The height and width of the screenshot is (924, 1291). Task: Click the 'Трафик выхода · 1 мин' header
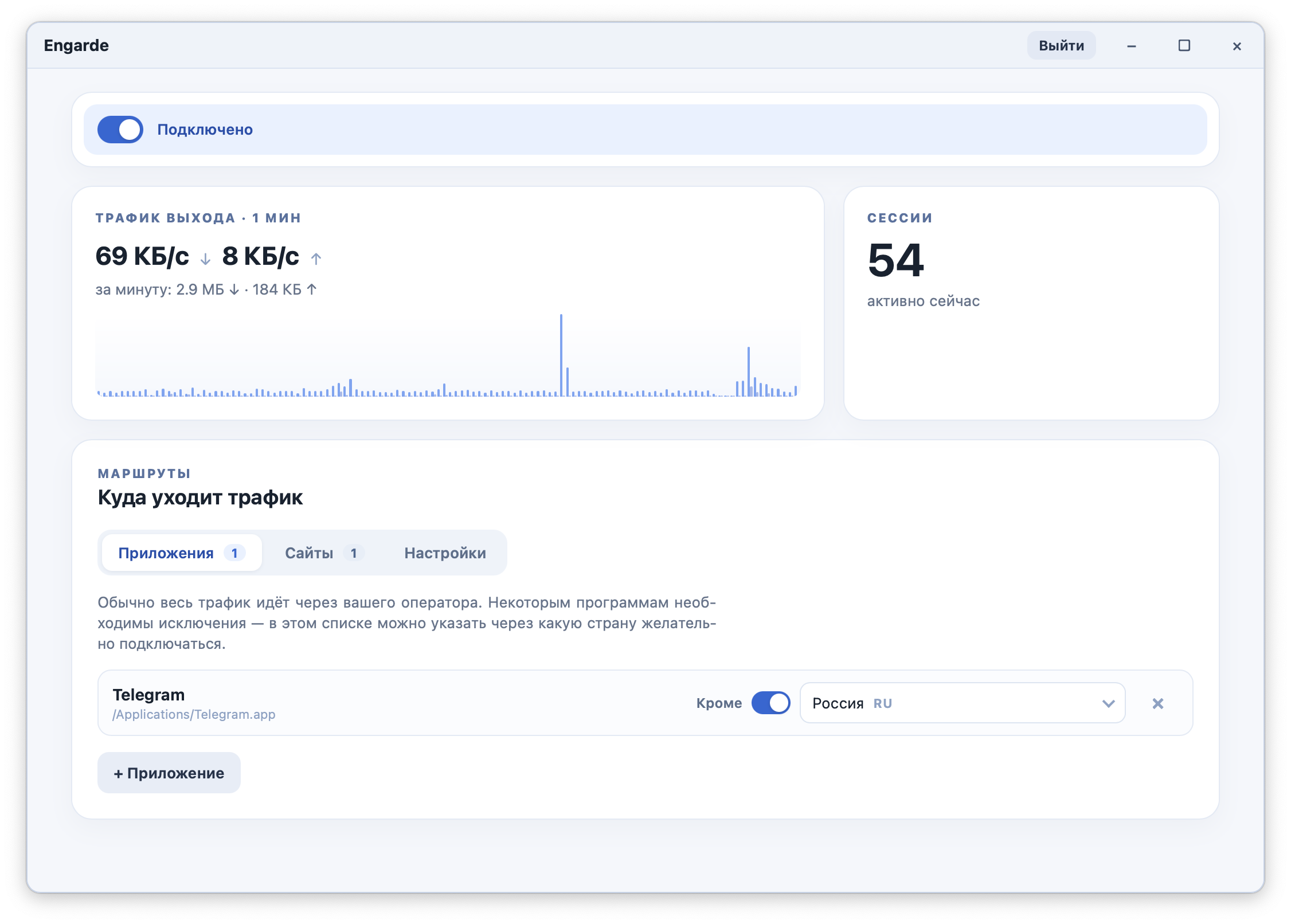pyautogui.click(x=198, y=218)
